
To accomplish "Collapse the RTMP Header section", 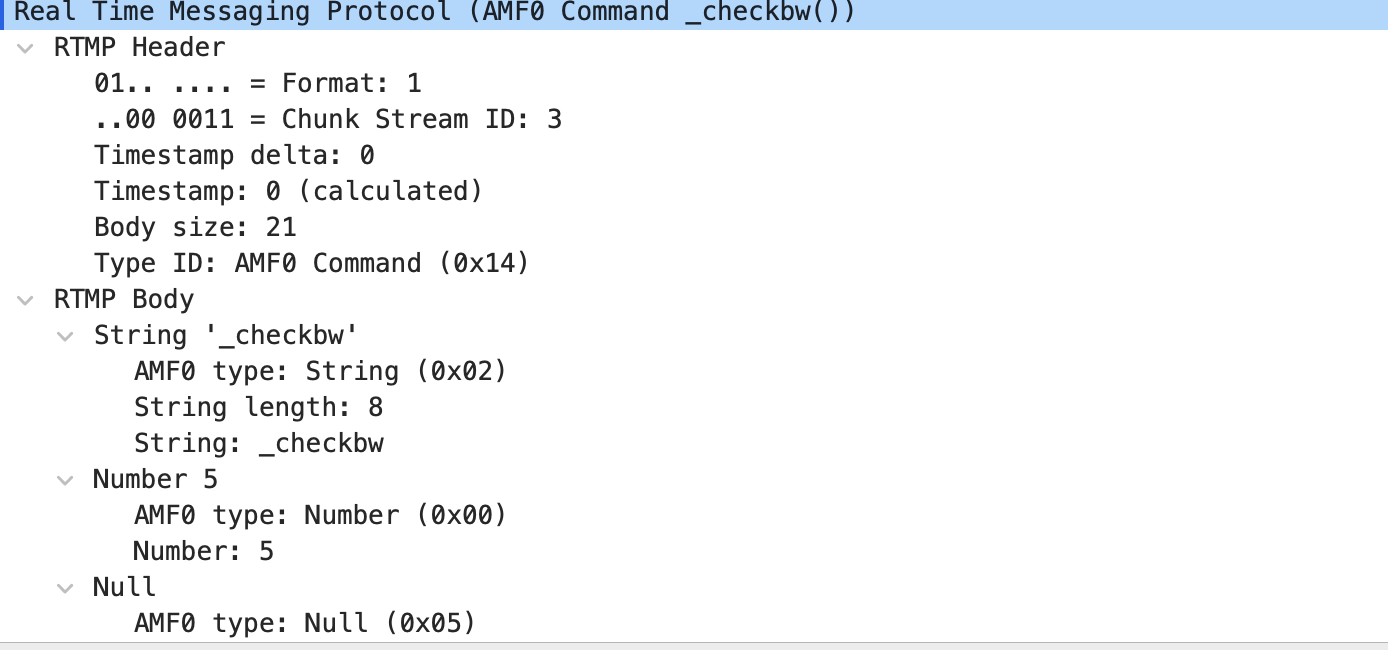I will point(26,48).
